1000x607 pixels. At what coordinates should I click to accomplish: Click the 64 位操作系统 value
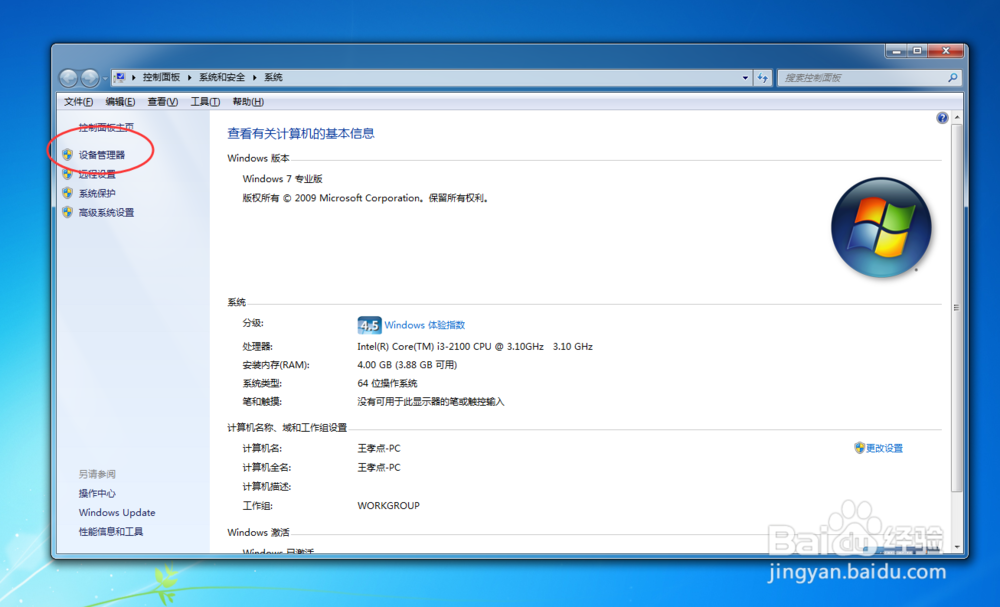[387, 383]
